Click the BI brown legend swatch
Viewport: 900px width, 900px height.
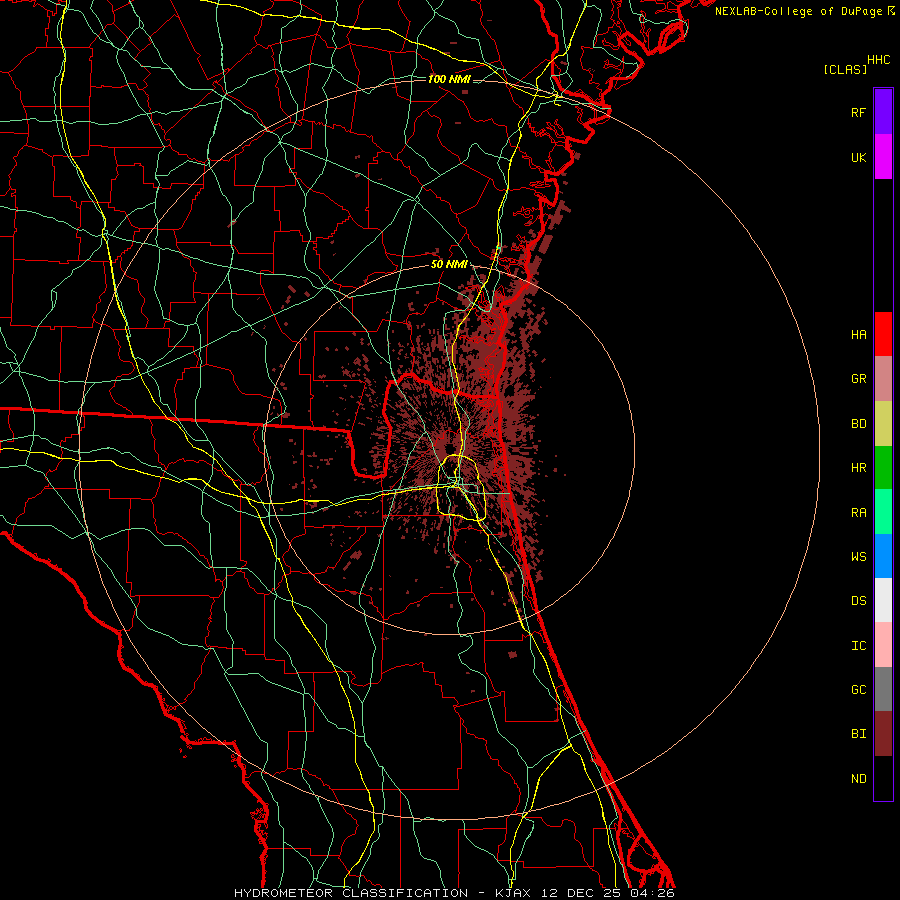(883, 734)
